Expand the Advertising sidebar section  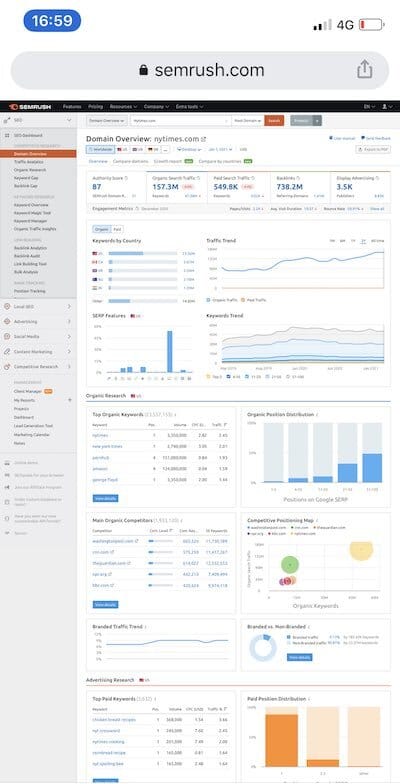69,322
